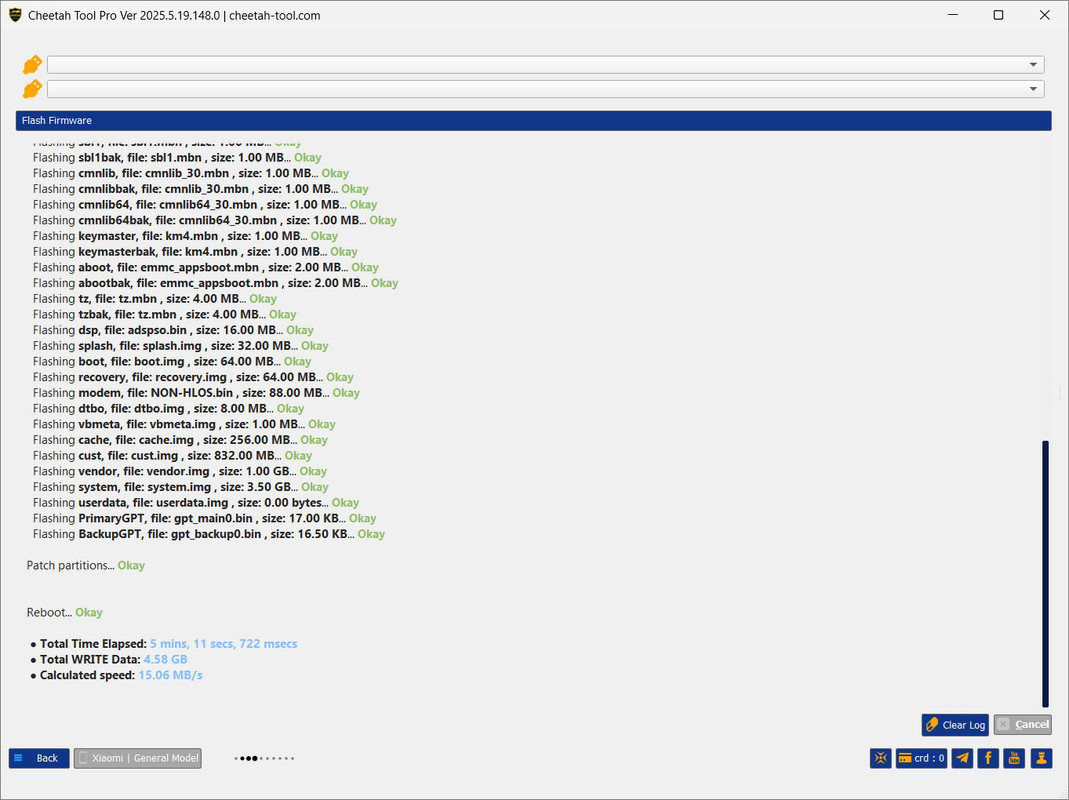
Task: Click the 'Flashing dtbo, file: dtbo.img' line
Action: pyautogui.click(x=168, y=409)
